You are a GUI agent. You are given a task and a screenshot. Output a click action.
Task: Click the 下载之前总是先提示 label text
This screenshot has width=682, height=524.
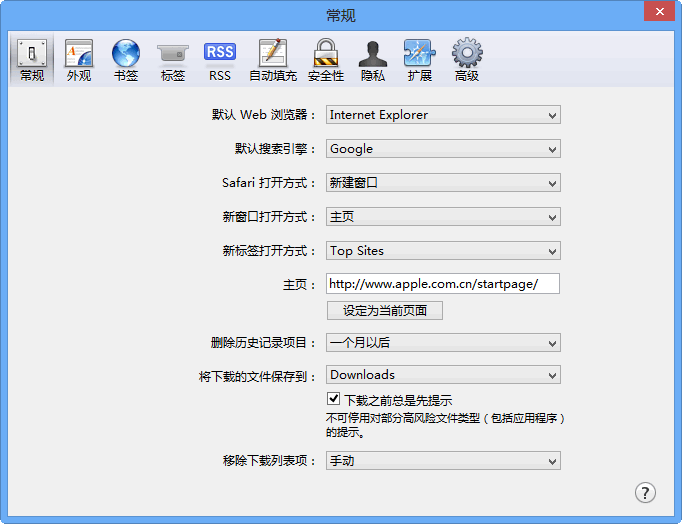click(398, 400)
